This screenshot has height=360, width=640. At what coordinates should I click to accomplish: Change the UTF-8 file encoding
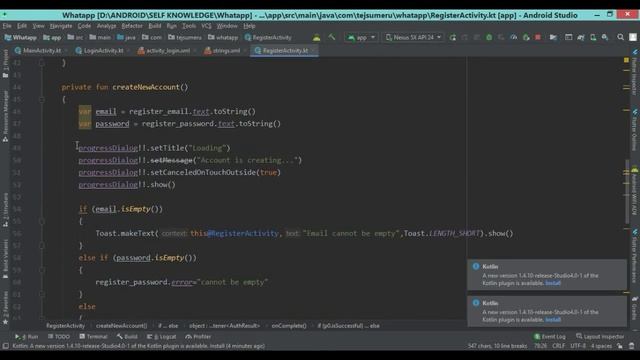coord(578,346)
